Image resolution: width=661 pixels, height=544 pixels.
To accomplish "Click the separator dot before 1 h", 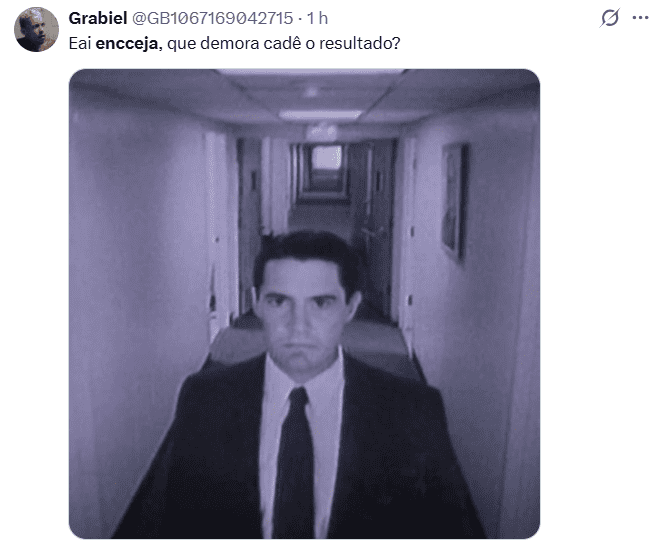I will coord(300,19).
